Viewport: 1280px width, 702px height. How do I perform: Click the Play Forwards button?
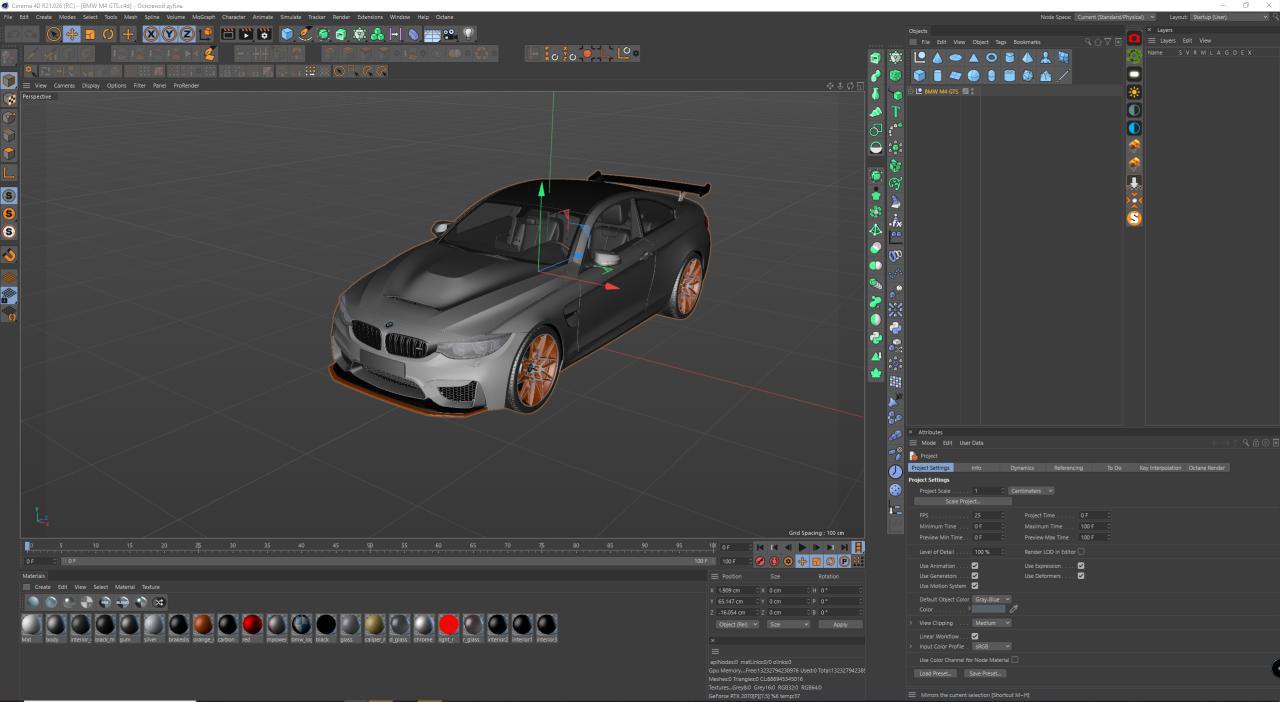802,547
